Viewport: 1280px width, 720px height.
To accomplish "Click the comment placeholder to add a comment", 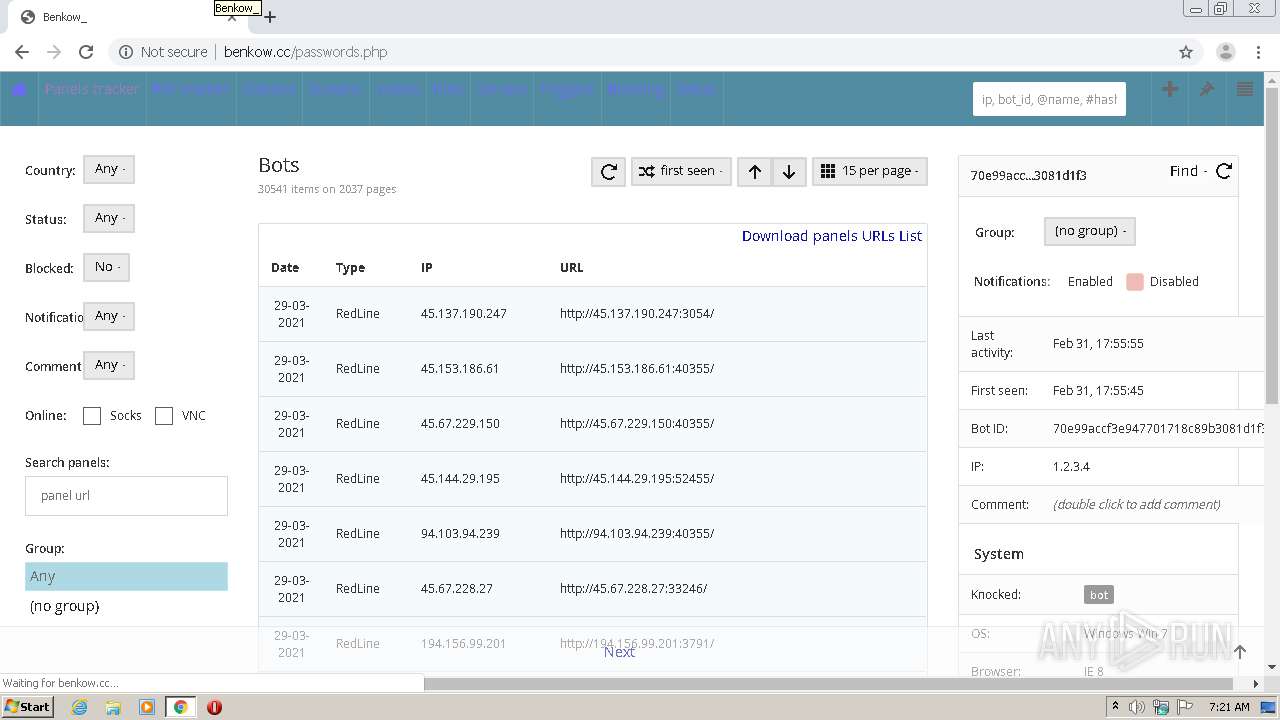I will point(1136,504).
